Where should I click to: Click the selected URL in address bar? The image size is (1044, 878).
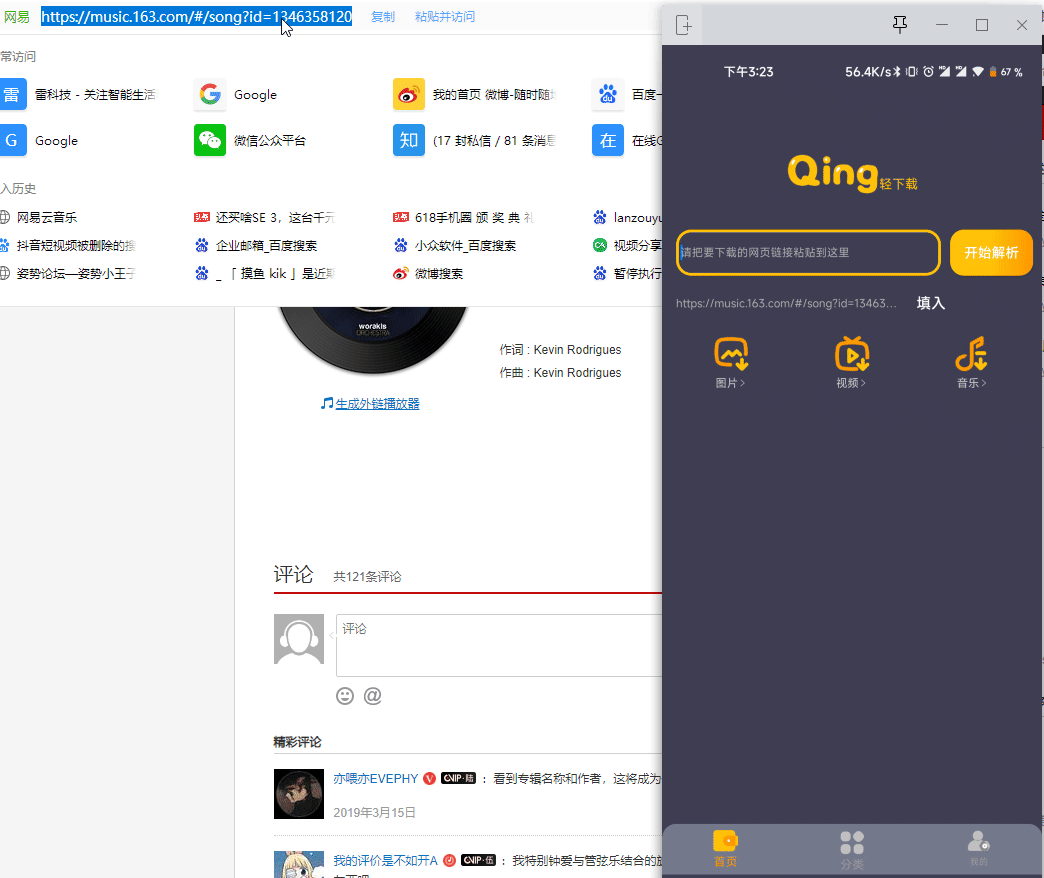[x=196, y=17]
